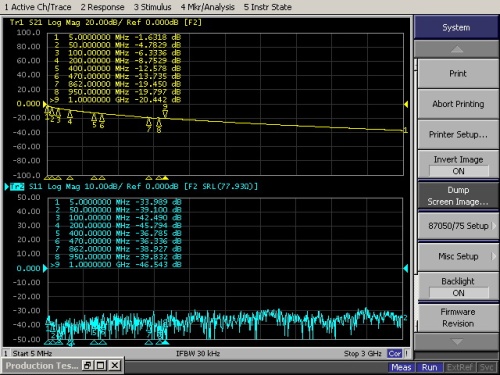Click Tr1 marker row -19.450 dB

click(117, 84)
